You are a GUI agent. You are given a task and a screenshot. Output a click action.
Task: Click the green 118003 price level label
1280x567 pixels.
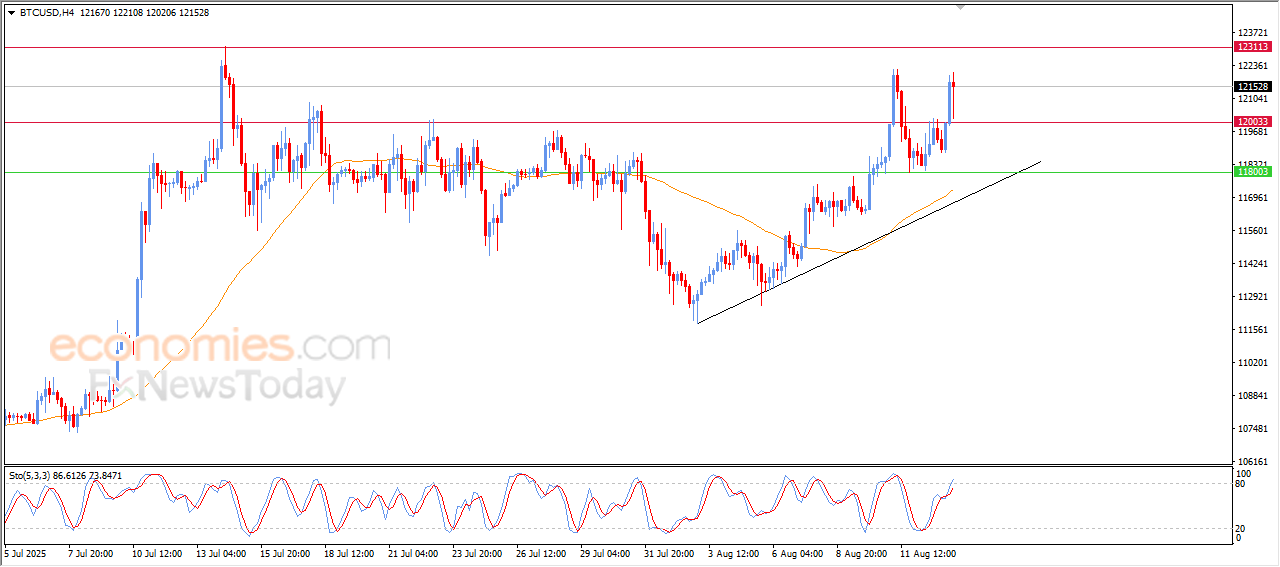[1252, 172]
